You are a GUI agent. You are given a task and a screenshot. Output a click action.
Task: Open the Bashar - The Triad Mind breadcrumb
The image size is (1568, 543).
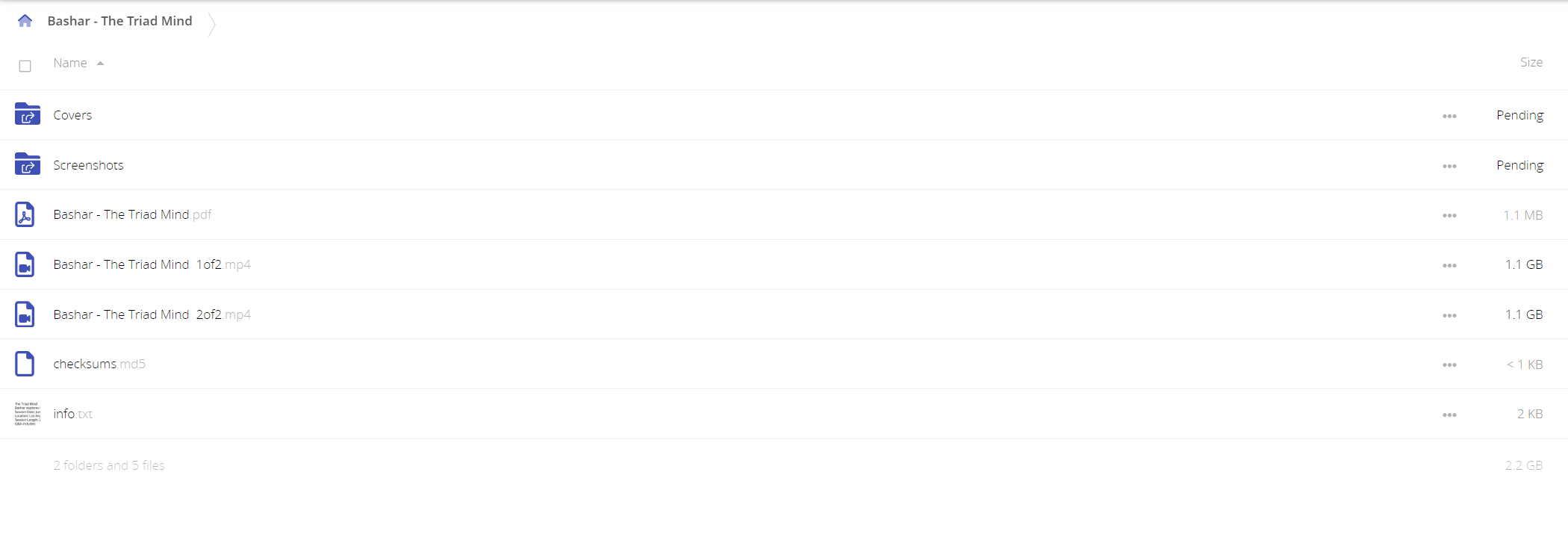point(119,21)
